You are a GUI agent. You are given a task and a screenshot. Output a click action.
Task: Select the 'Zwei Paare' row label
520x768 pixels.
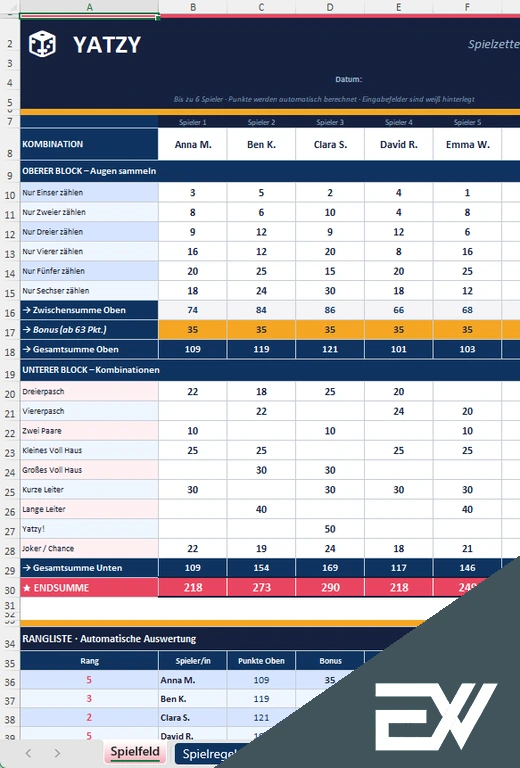point(89,431)
